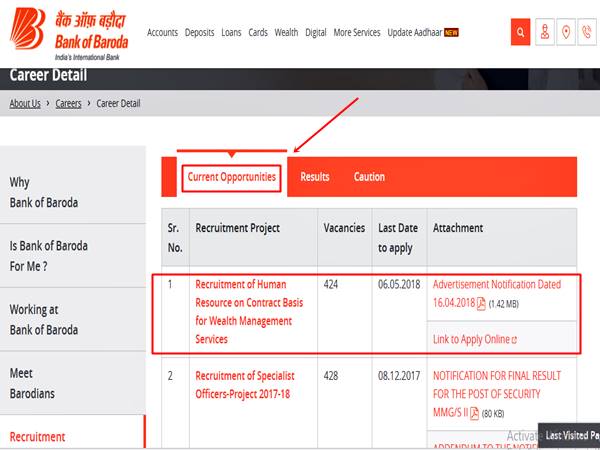Image resolution: width=600 pixels, height=450 pixels.
Task: Open Notification for Final Result Security link
Action: pyautogui.click(x=497, y=394)
